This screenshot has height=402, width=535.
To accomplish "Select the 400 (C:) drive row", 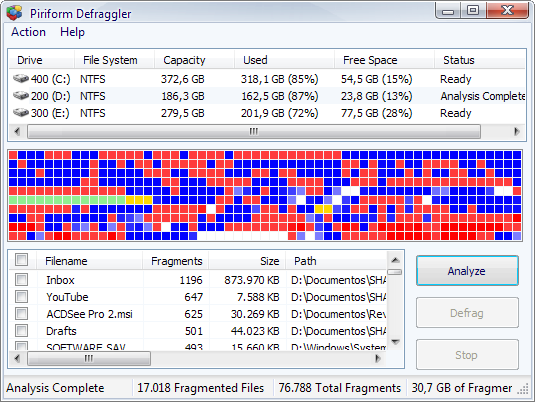I will [267, 79].
